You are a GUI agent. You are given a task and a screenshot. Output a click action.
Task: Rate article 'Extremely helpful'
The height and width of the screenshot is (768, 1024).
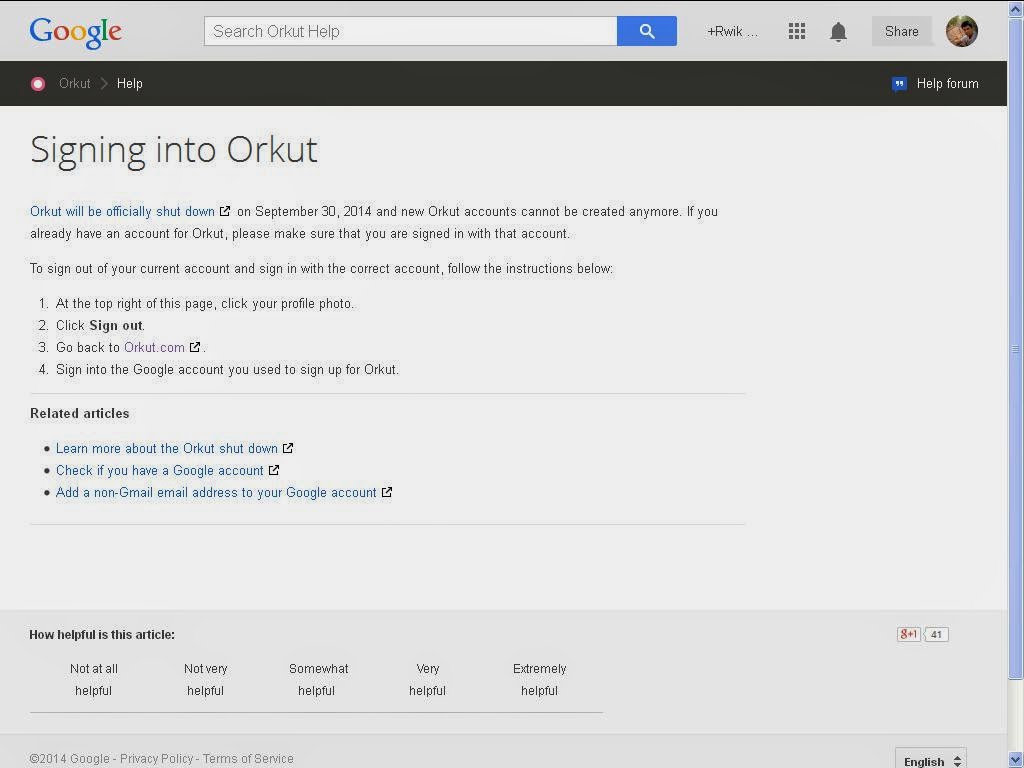point(539,679)
